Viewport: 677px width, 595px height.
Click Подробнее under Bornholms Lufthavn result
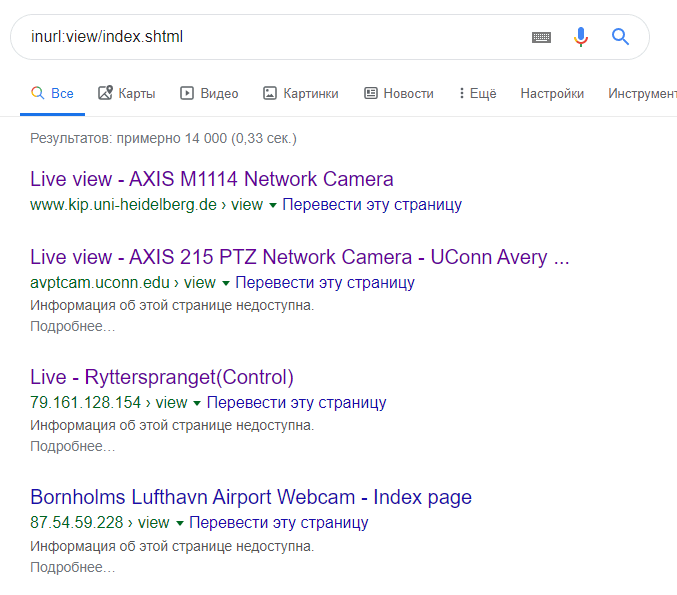tap(73, 567)
